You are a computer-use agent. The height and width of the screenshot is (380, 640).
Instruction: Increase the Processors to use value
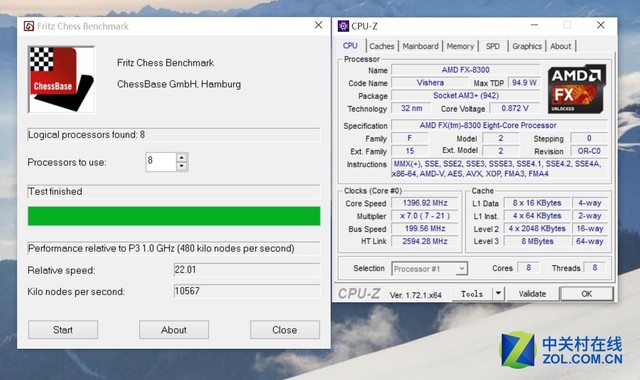point(182,158)
